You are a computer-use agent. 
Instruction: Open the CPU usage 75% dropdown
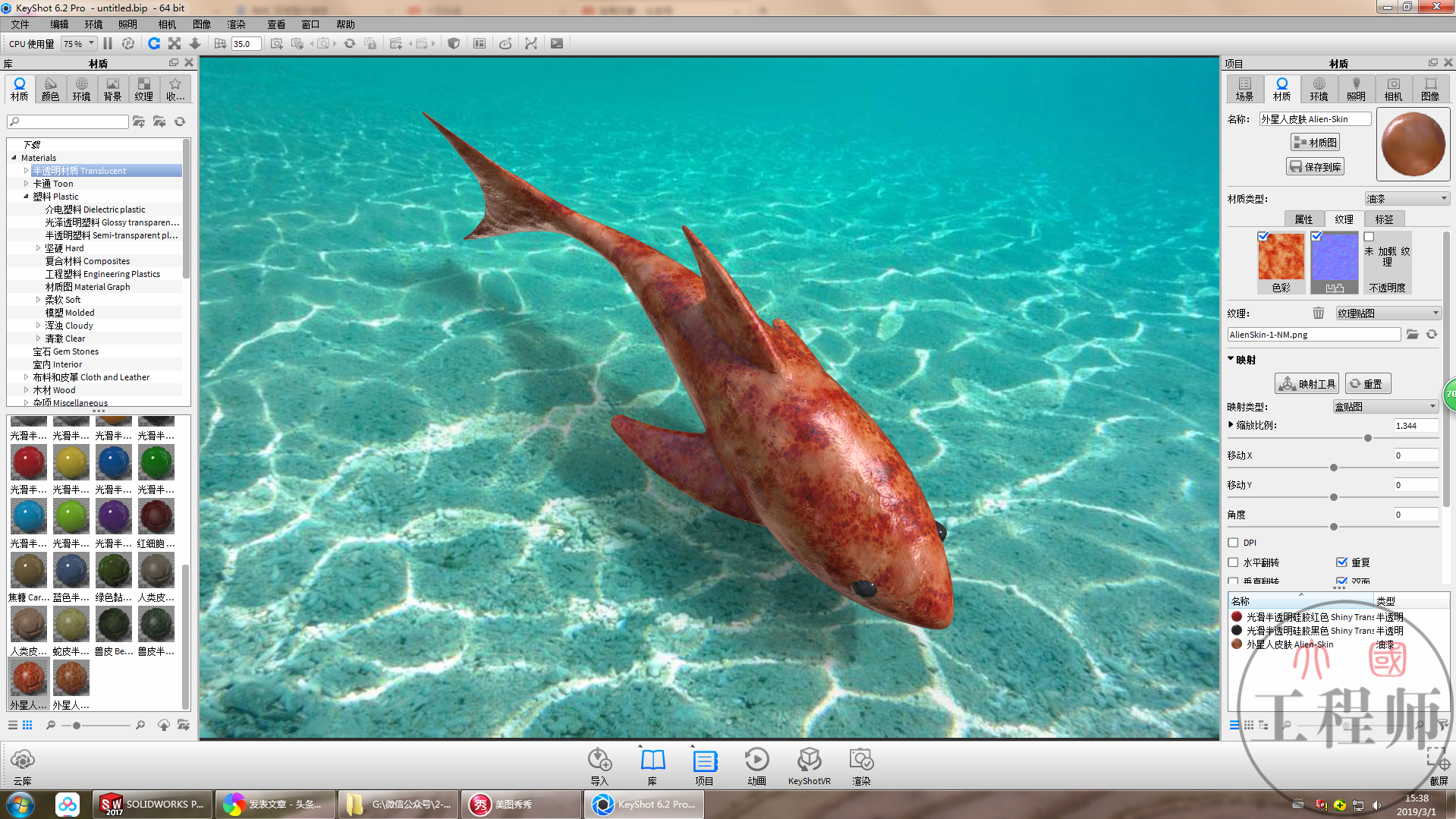[79, 43]
